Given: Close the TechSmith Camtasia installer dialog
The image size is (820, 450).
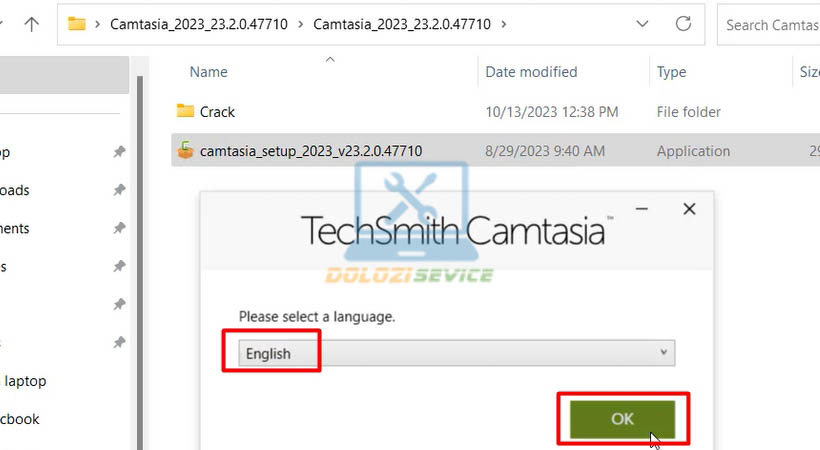Looking at the screenshot, I should point(689,209).
